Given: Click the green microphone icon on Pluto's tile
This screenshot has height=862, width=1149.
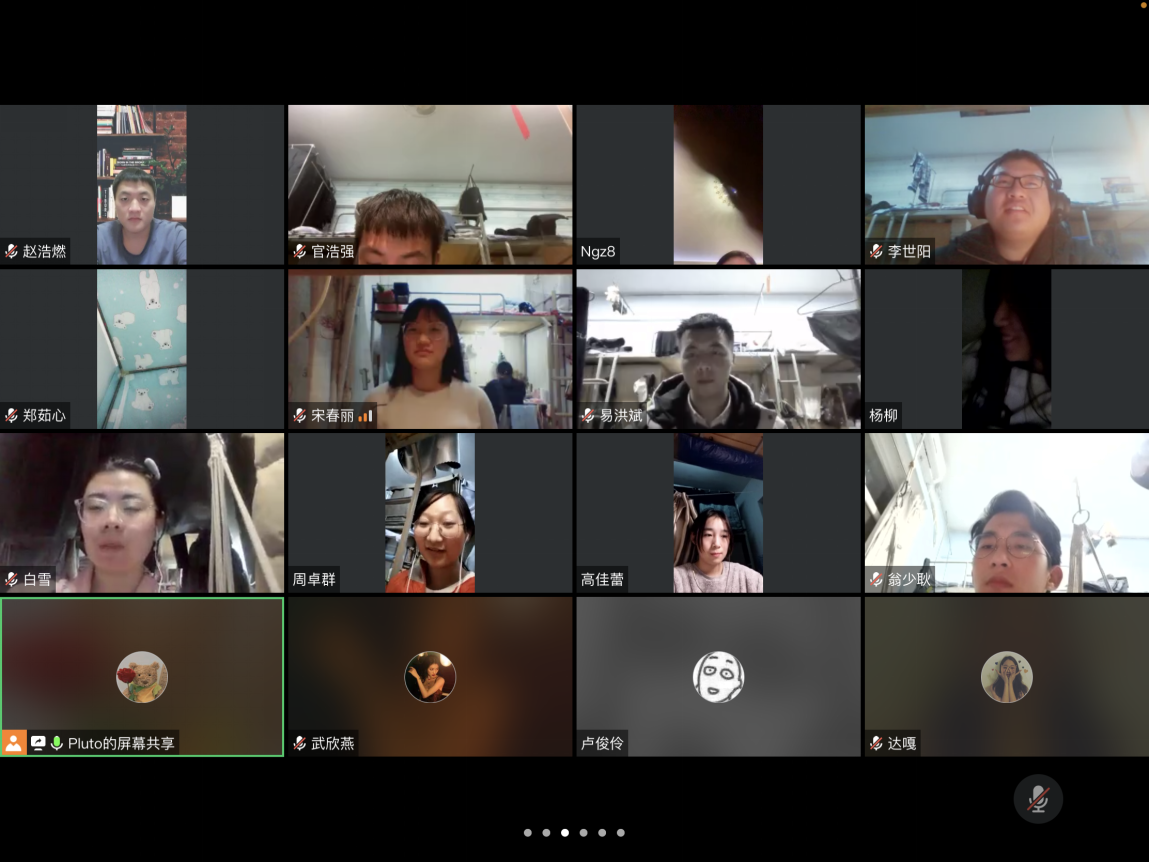Looking at the screenshot, I should point(57,743).
